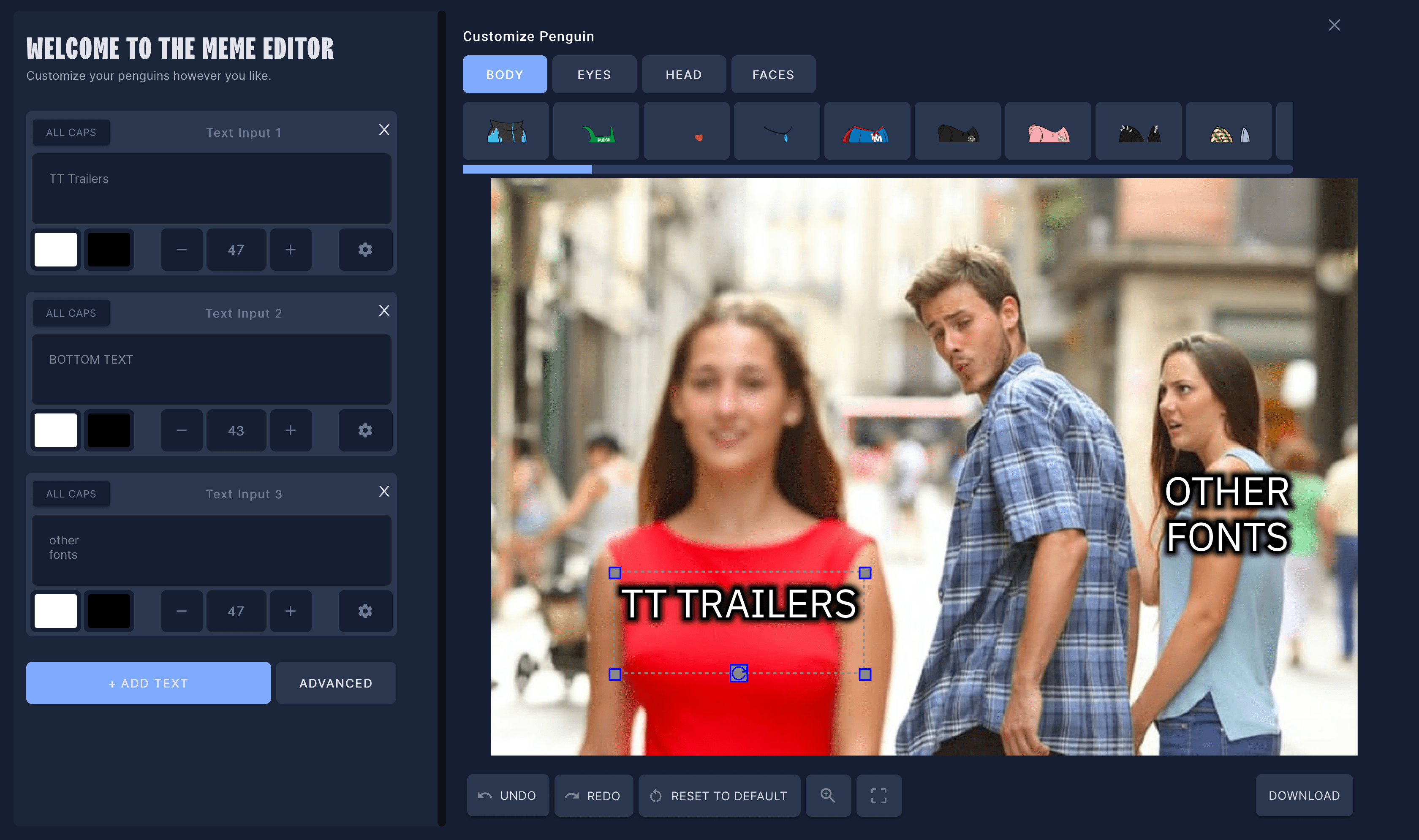Image resolution: width=1419 pixels, height=840 pixels.
Task: Open black outline color swatch for Text Input 3
Action: coord(109,612)
